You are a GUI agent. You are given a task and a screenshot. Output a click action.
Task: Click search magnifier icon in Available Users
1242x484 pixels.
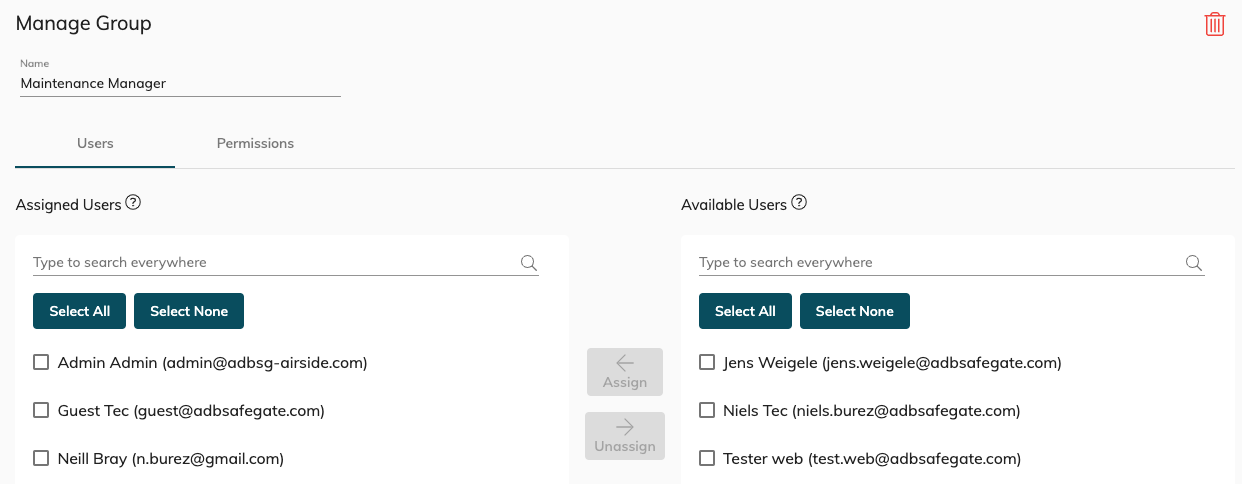coord(1194,263)
